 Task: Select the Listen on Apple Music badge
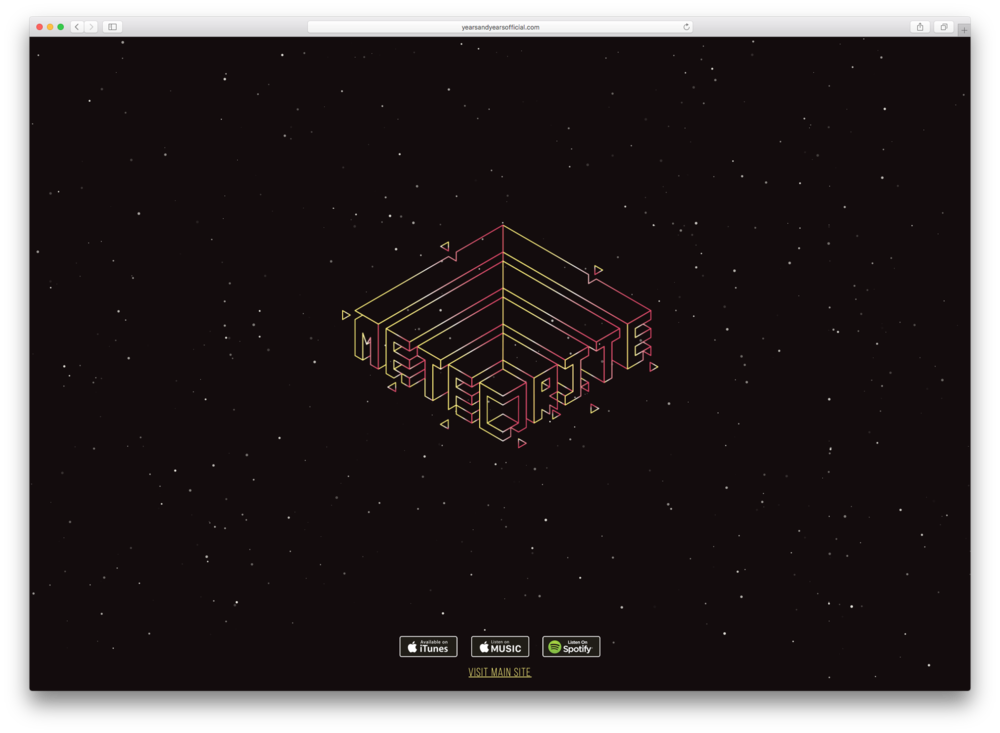[499, 646]
